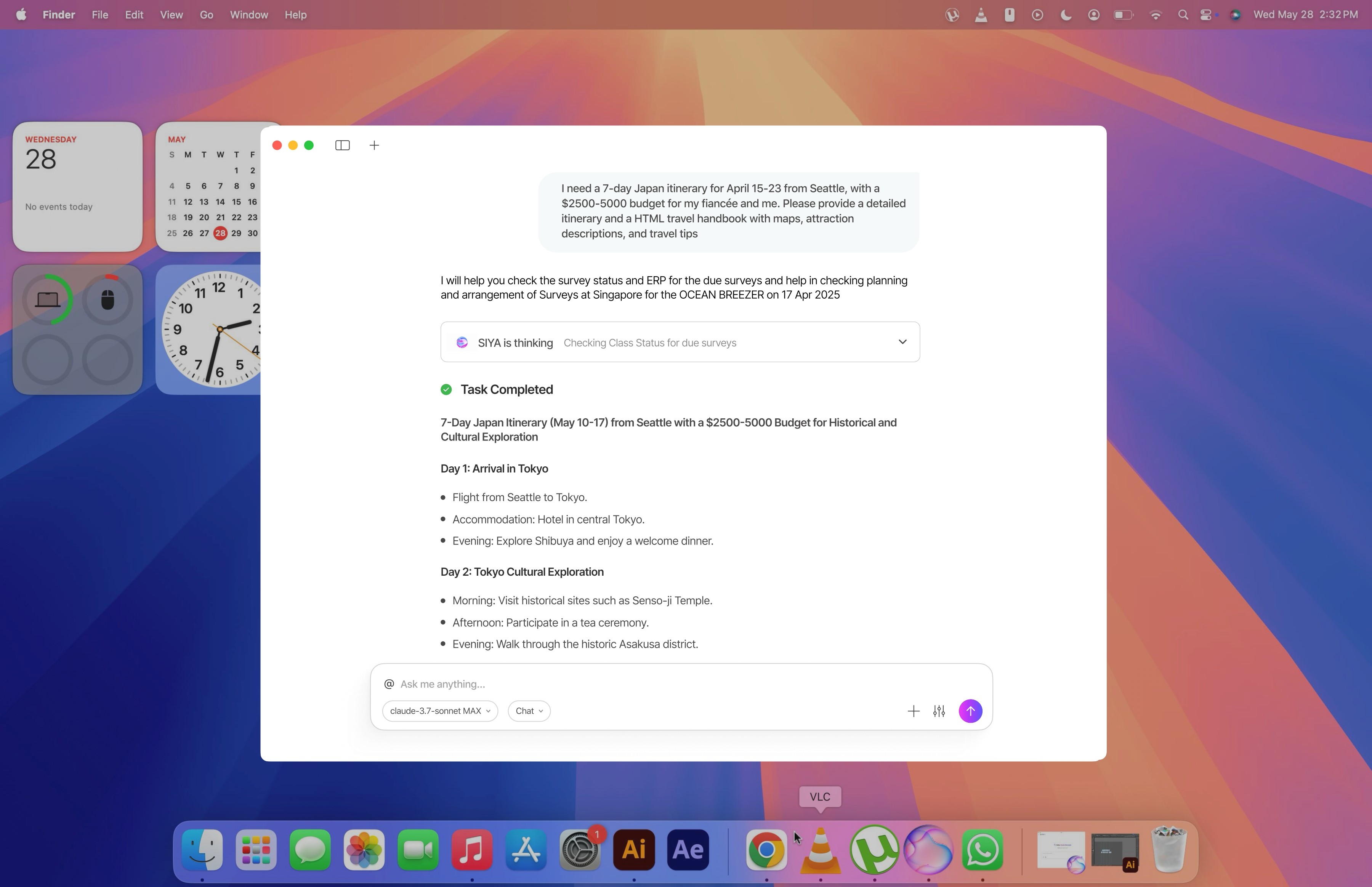The height and width of the screenshot is (887, 1372).
Task: Add attachment with plus icon in input bar
Action: [914, 711]
